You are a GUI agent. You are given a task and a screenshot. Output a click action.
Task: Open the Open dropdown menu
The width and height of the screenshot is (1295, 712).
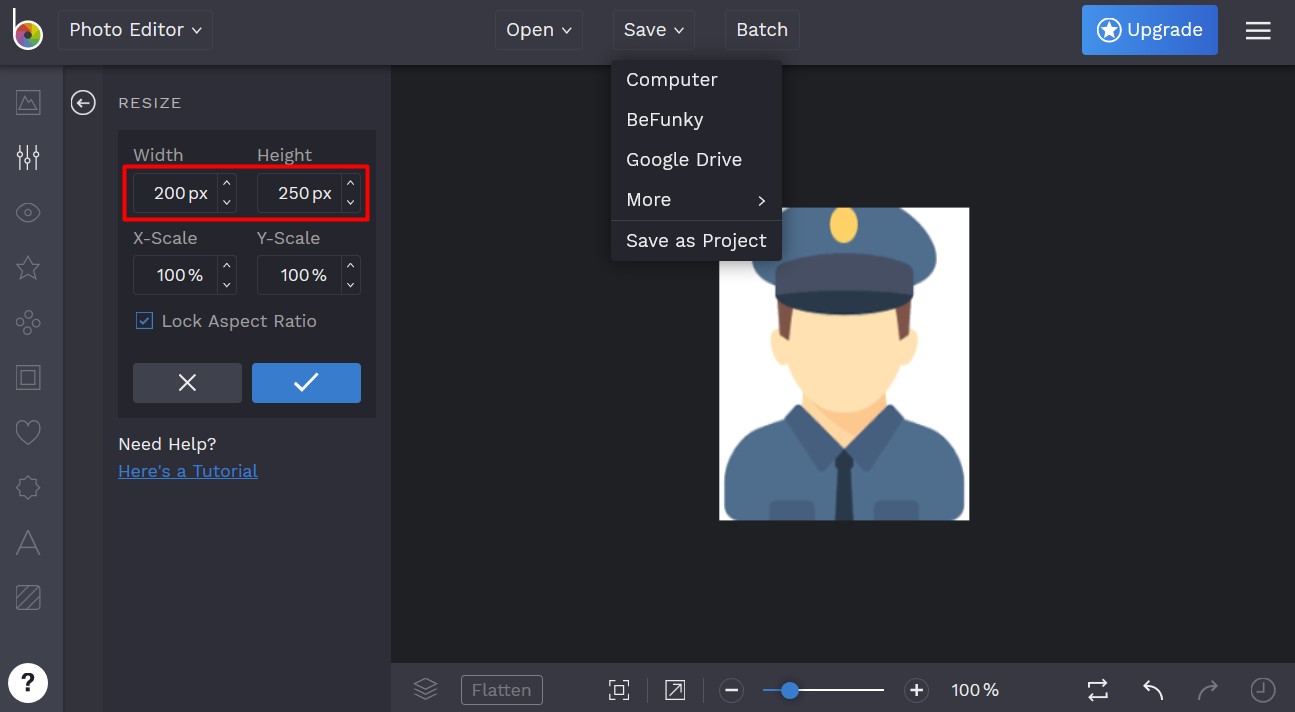(x=538, y=30)
